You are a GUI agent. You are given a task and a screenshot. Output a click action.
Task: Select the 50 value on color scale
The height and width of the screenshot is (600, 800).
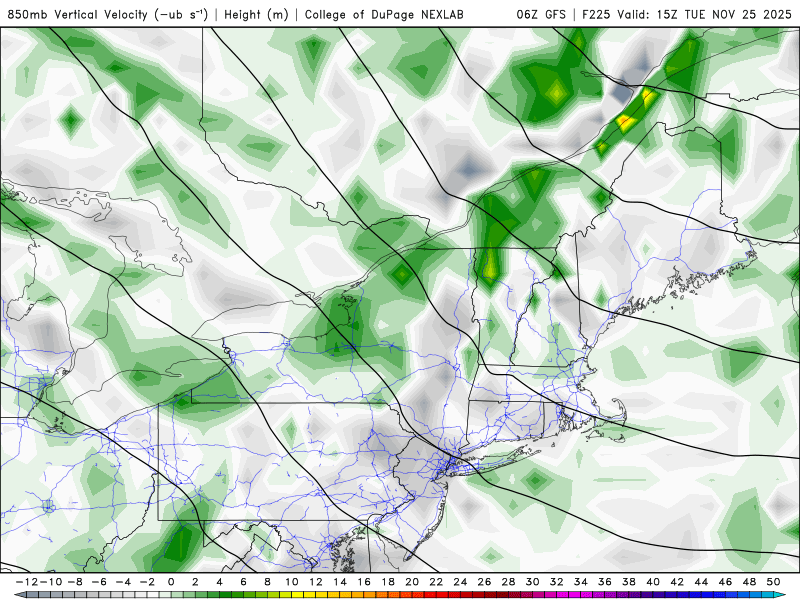click(773, 582)
